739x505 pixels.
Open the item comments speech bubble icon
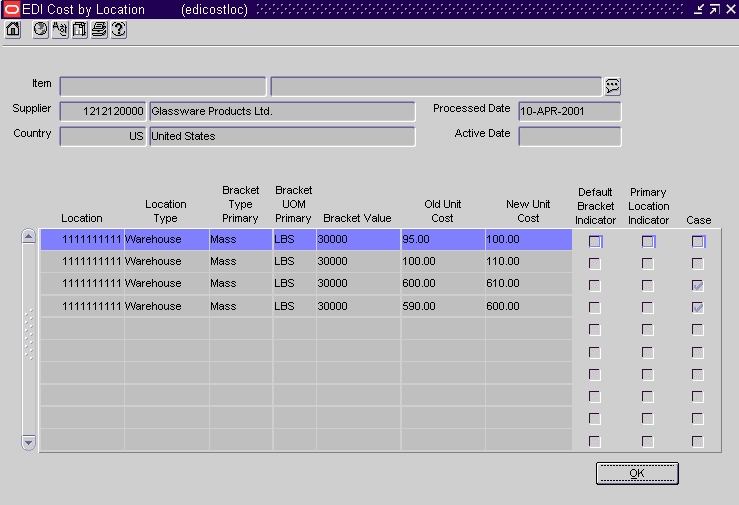click(612, 87)
